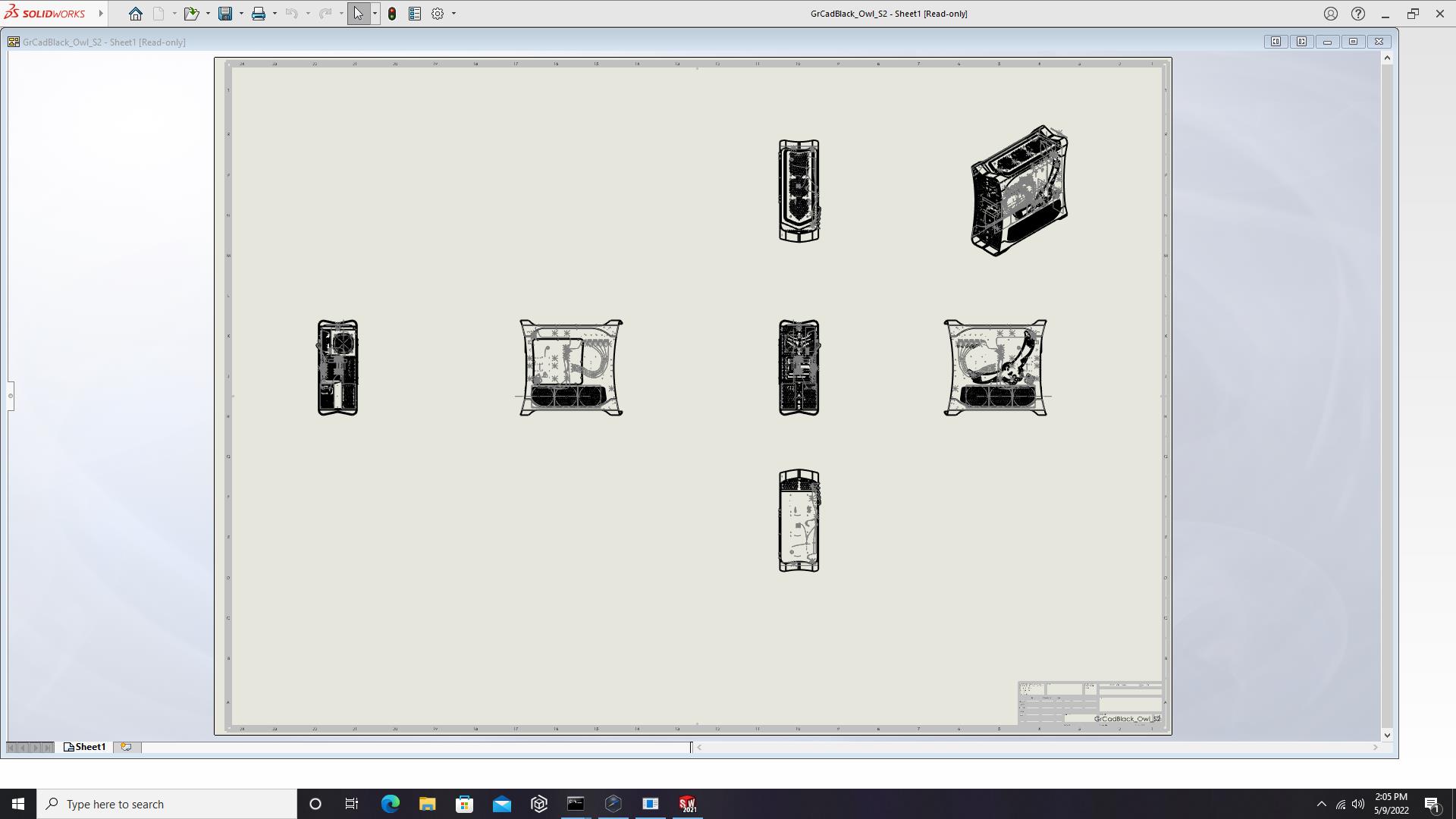1456x819 pixels.
Task: Click the Rebuild traffic light icon
Action: (x=392, y=14)
